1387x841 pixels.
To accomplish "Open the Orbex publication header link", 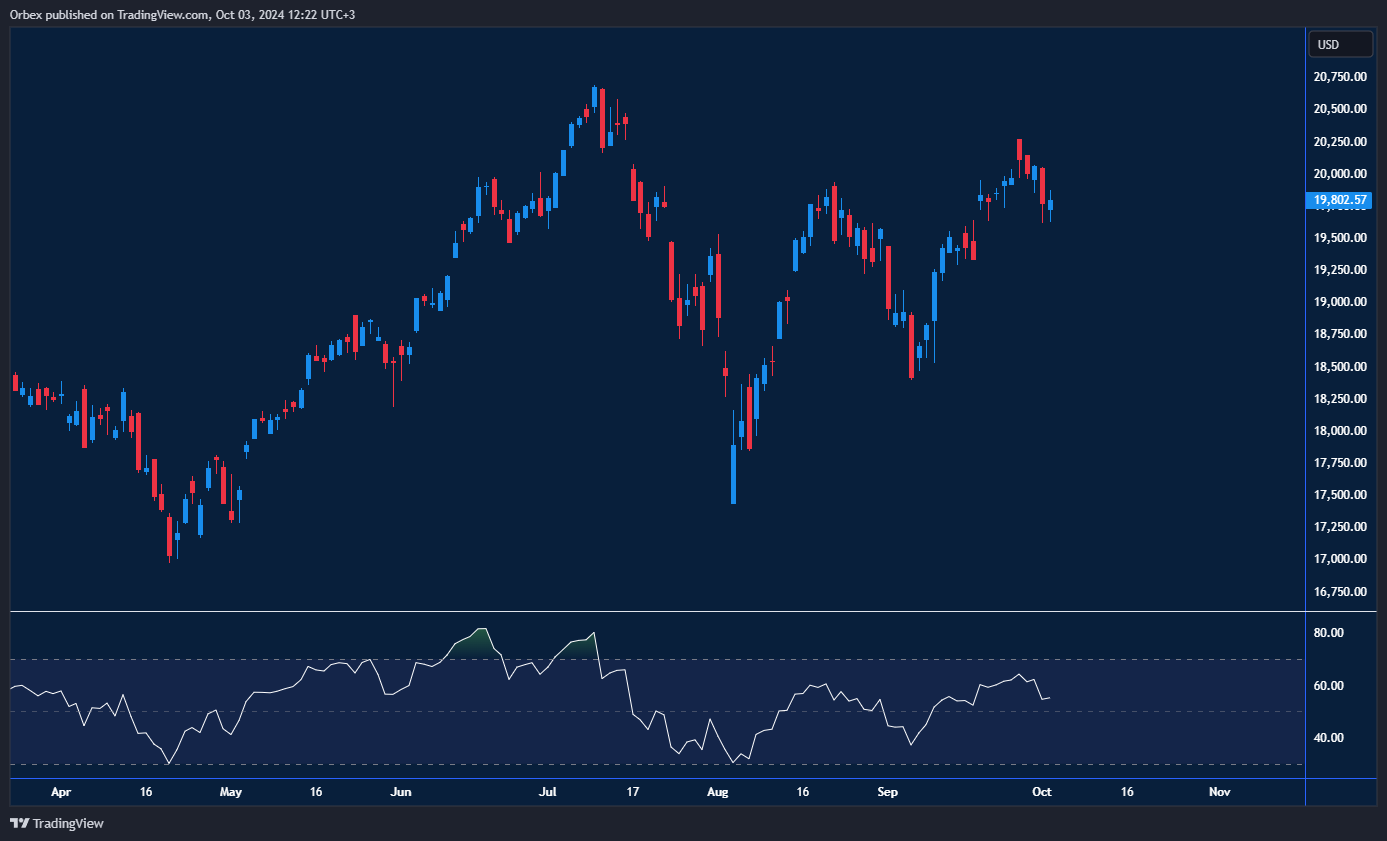I will (x=180, y=14).
